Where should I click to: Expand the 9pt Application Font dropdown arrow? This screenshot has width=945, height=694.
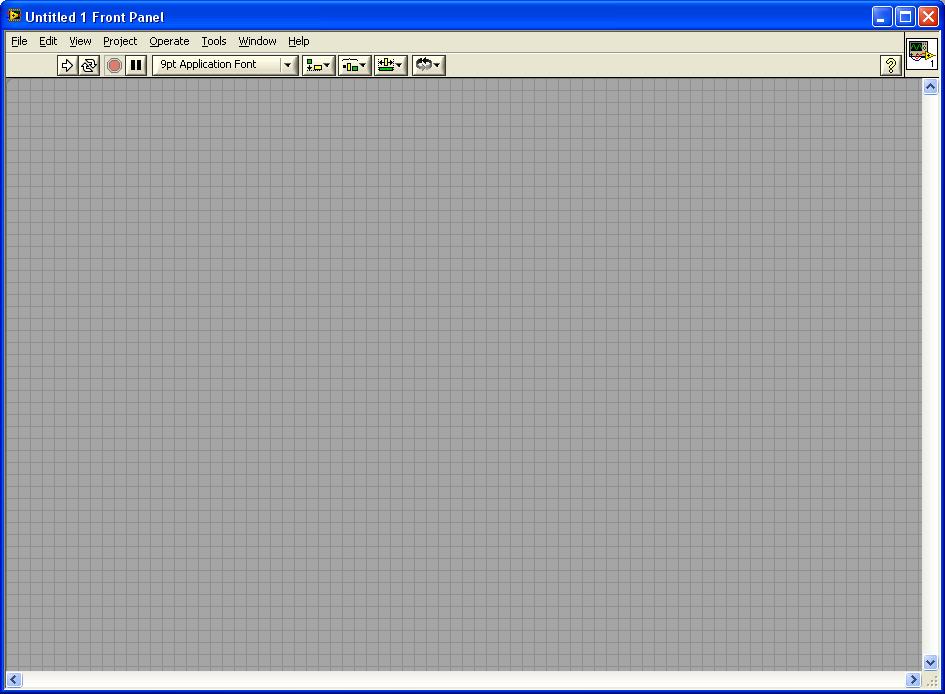coord(288,65)
